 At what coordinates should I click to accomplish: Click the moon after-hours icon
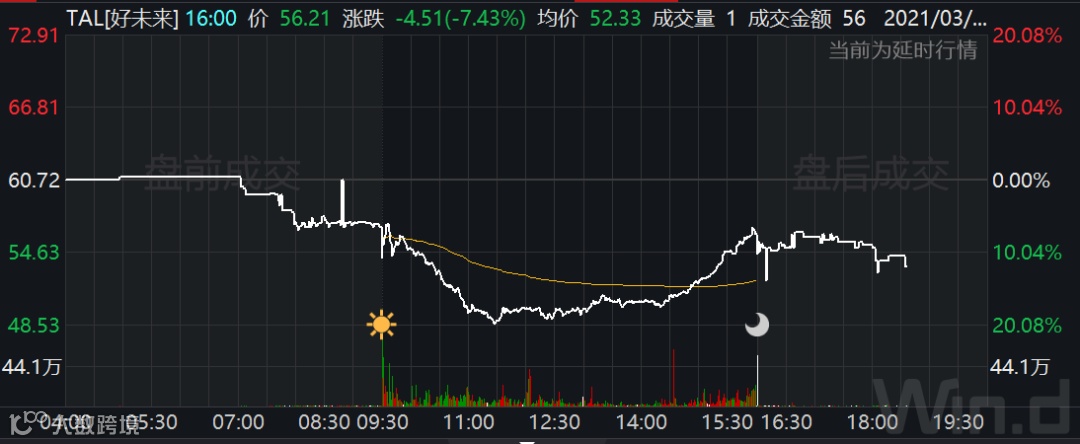[757, 324]
